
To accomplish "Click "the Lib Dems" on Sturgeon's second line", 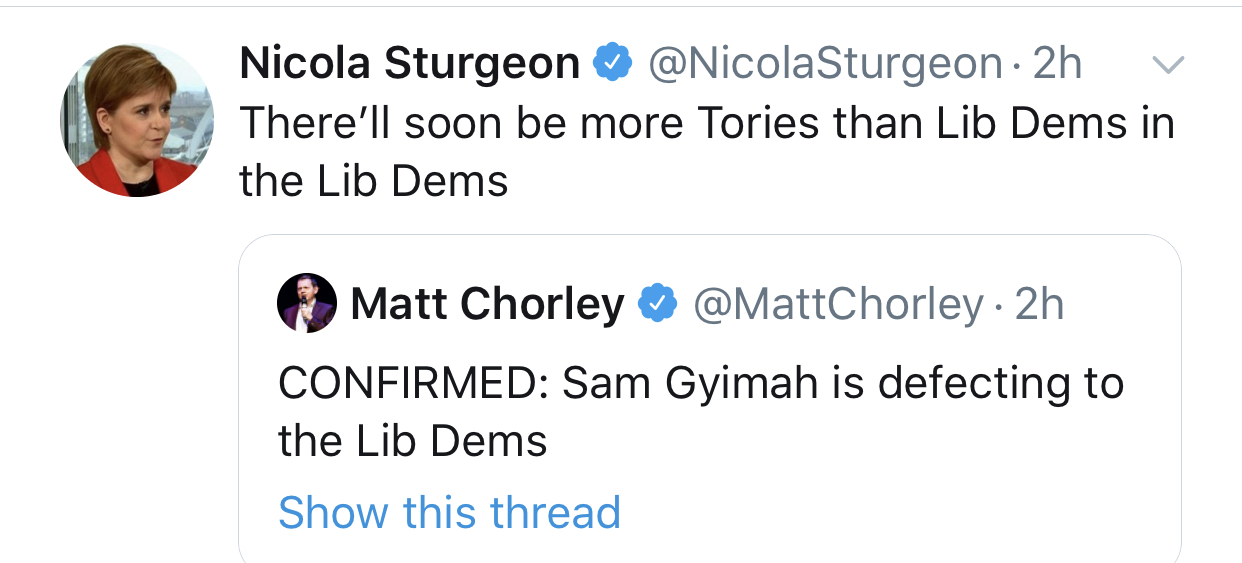I will click(x=374, y=182).
